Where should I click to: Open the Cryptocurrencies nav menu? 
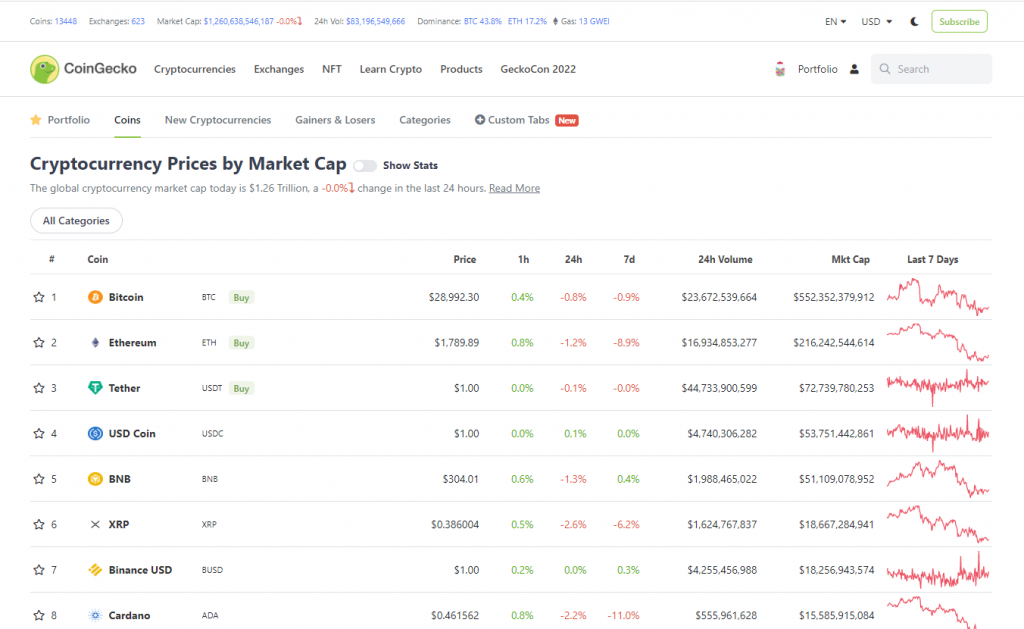195,69
